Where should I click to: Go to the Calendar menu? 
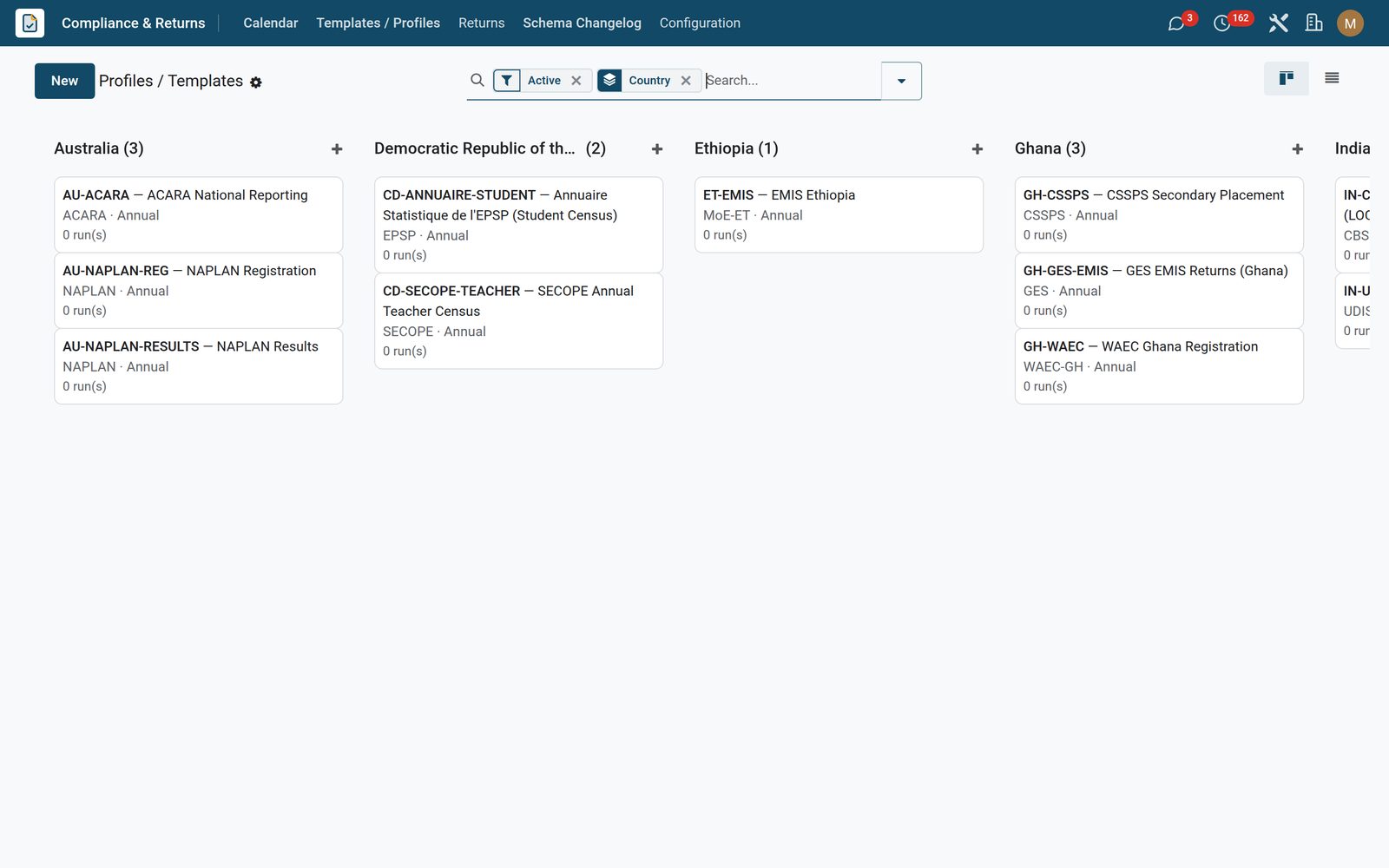[x=270, y=23]
